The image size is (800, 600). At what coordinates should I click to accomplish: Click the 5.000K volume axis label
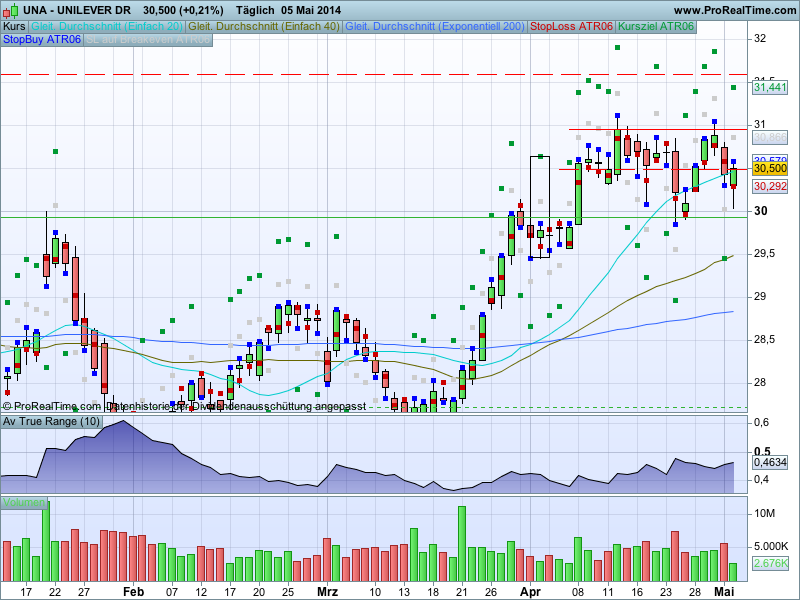click(x=770, y=546)
